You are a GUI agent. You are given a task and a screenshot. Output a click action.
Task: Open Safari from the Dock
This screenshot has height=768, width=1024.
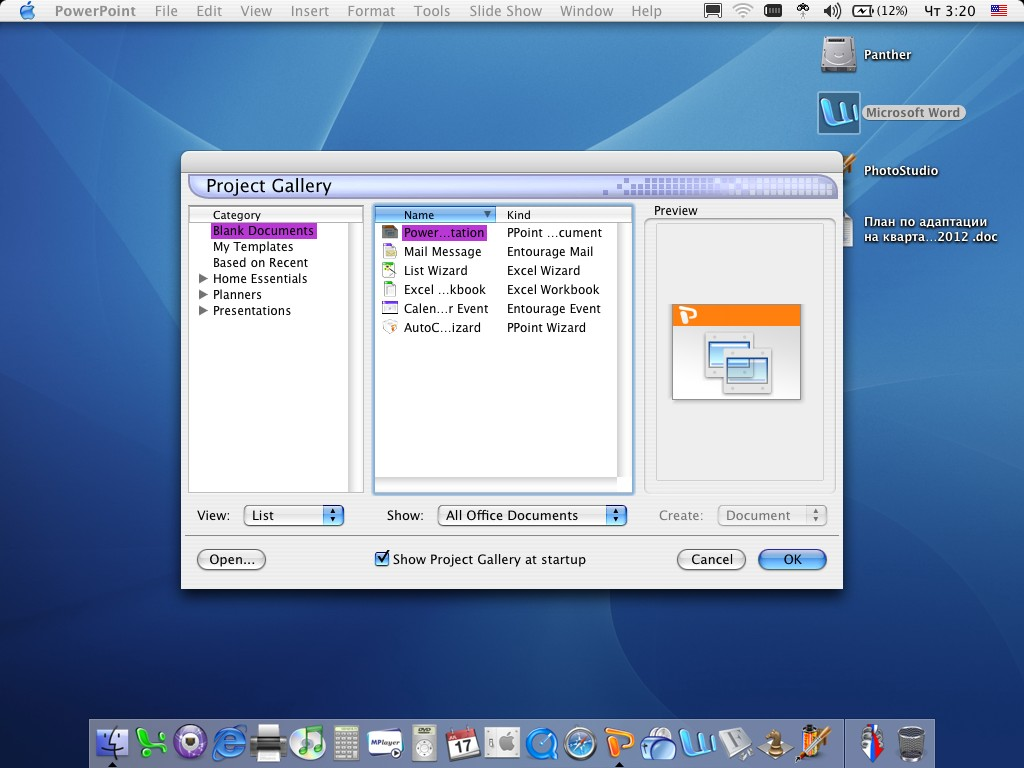pyautogui.click(x=580, y=743)
